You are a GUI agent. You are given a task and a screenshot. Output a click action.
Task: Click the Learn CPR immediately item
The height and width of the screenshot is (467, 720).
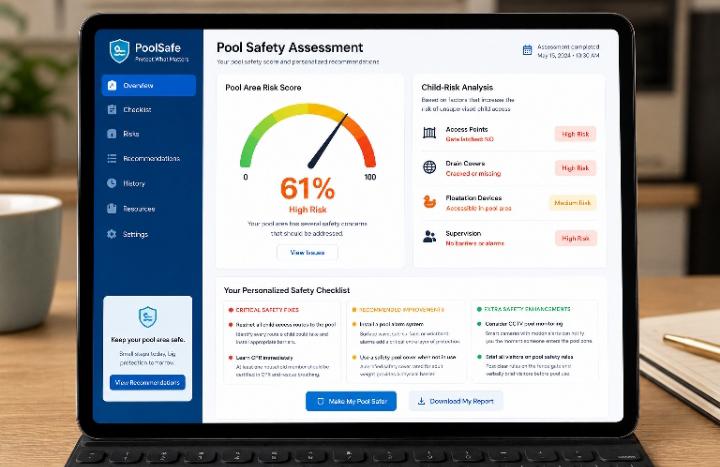click(264, 358)
